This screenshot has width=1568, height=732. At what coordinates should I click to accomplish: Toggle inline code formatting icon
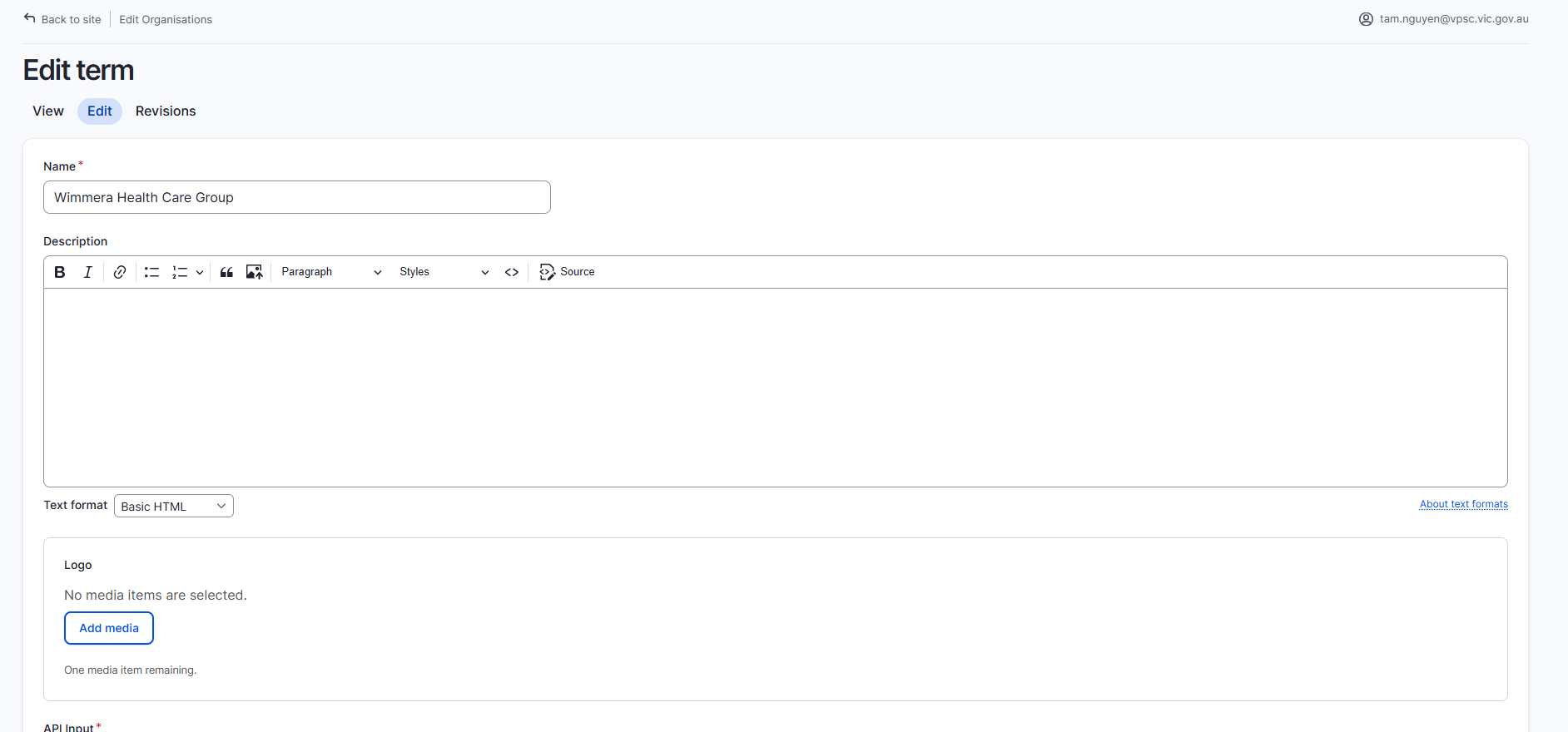coord(512,272)
